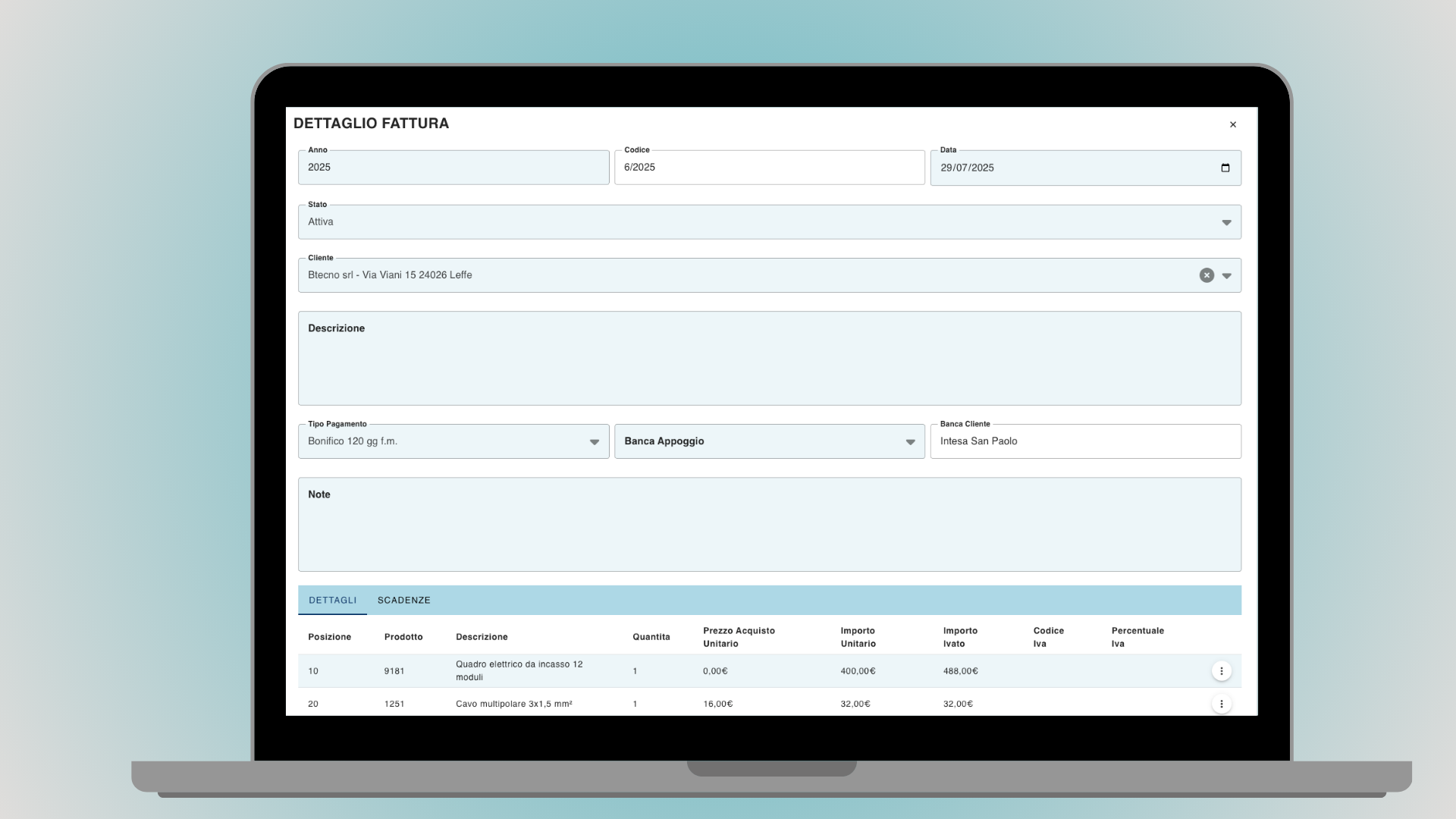Screen dimensions: 1456x819
Task: Click the Prodotto column header
Action: pos(403,637)
